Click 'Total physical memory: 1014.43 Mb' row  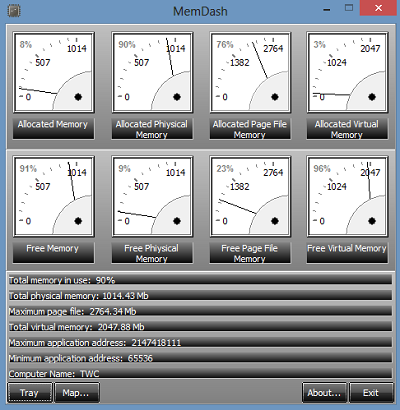click(200, 295)
